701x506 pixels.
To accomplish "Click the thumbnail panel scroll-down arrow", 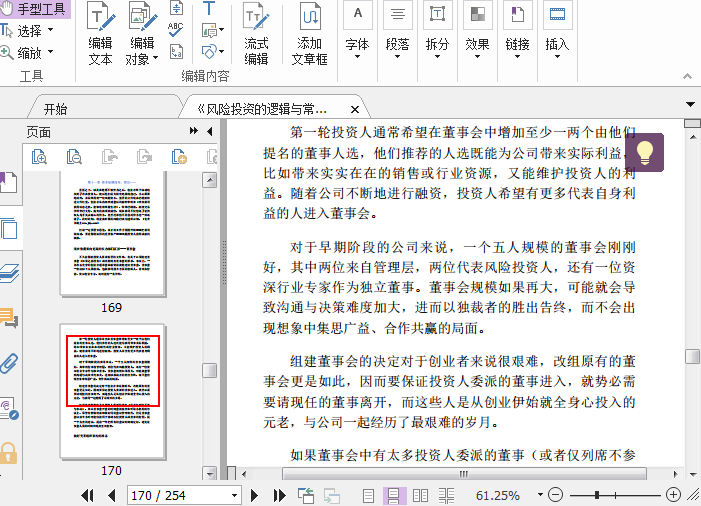I will click(210, 473).
